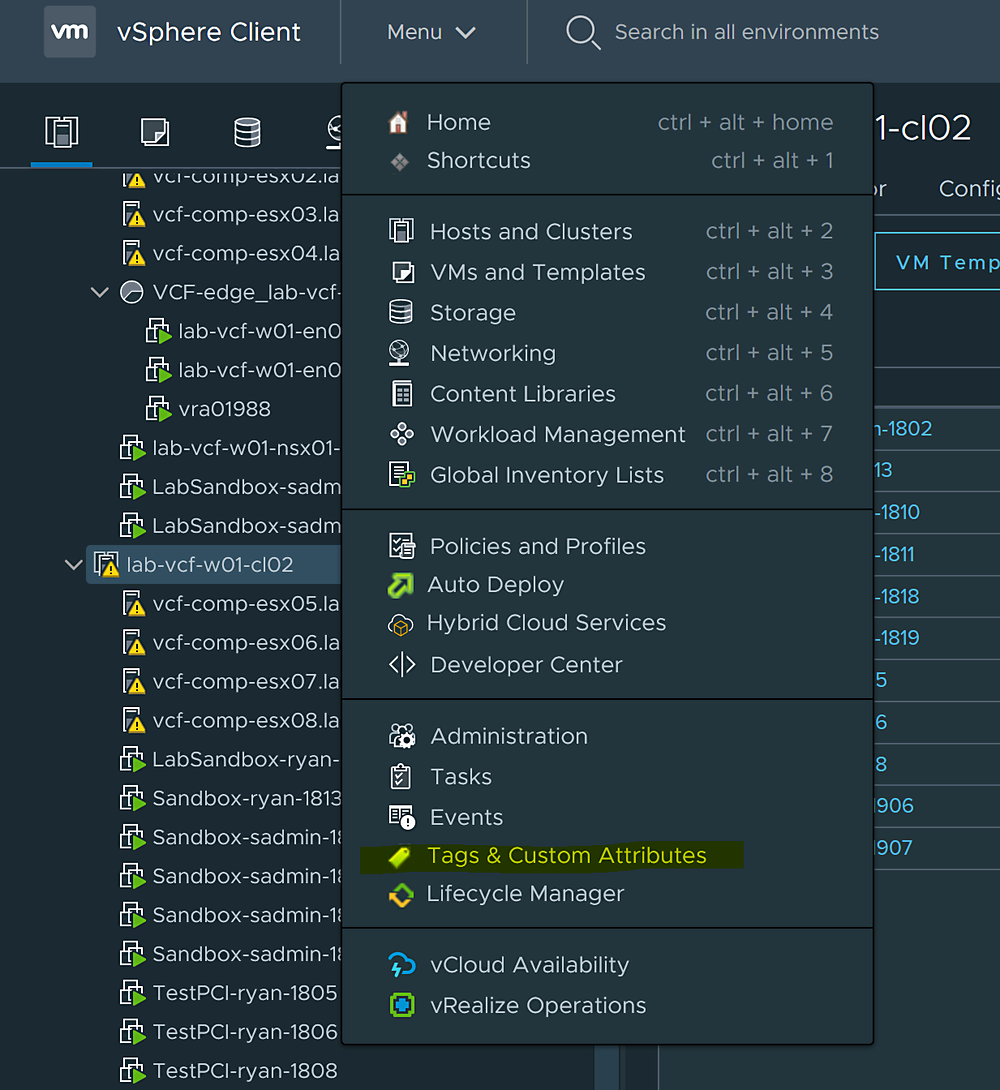Click the Developer Center code icon
The height and width of the screenshot is (1090, 1000).
[x=402, y=665]
